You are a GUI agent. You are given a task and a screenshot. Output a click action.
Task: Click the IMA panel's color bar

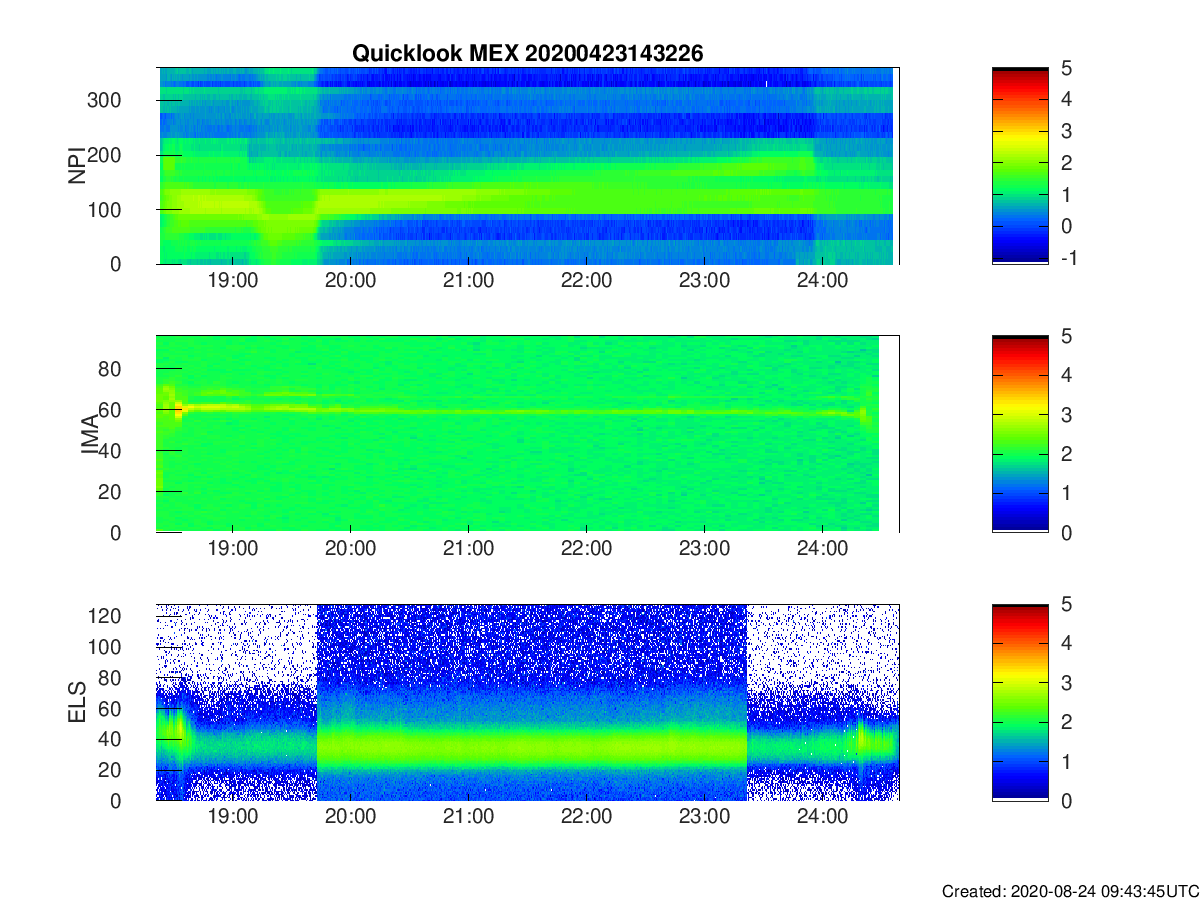1020,434
